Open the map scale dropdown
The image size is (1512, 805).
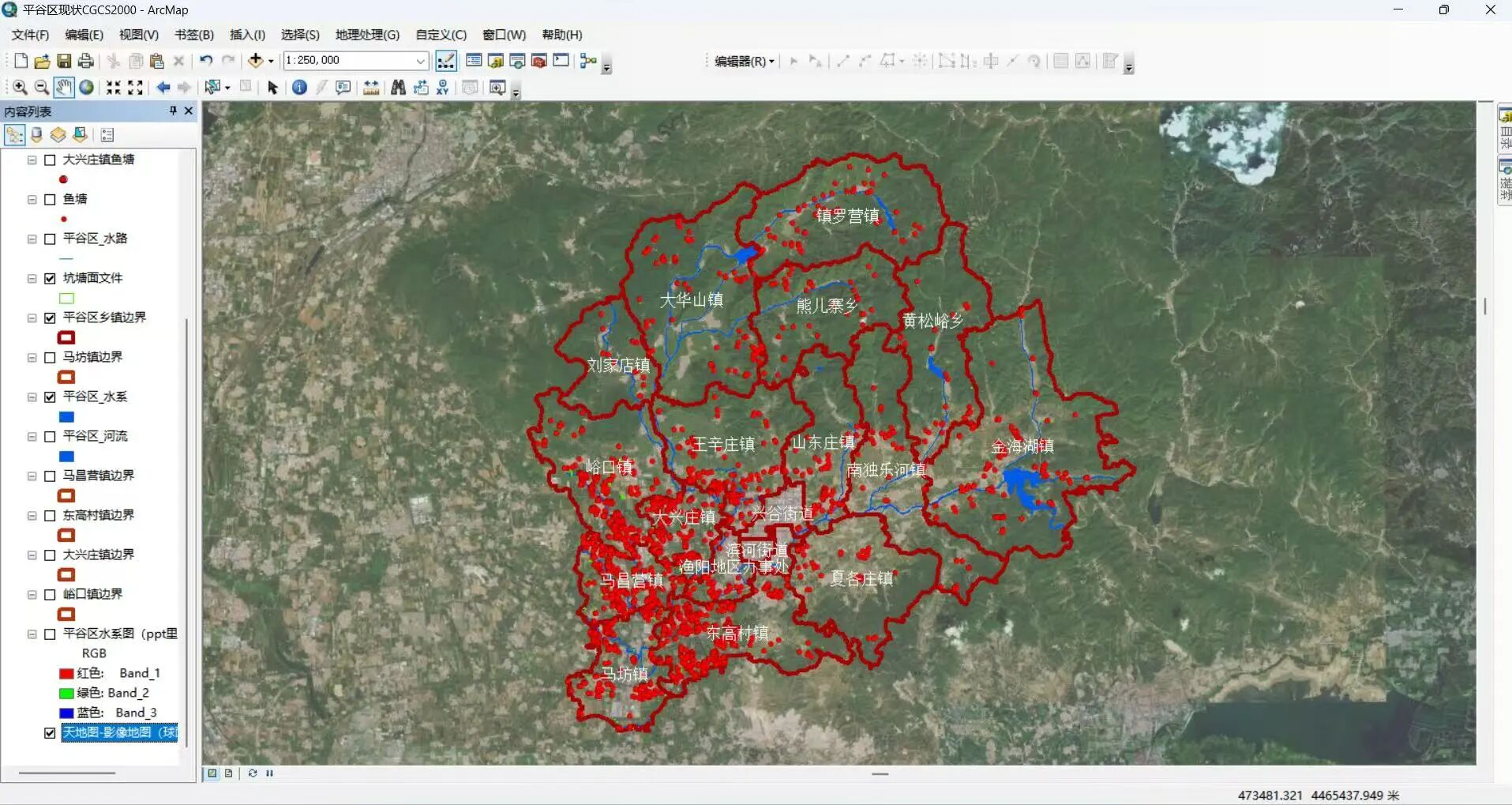pos(420,61)
